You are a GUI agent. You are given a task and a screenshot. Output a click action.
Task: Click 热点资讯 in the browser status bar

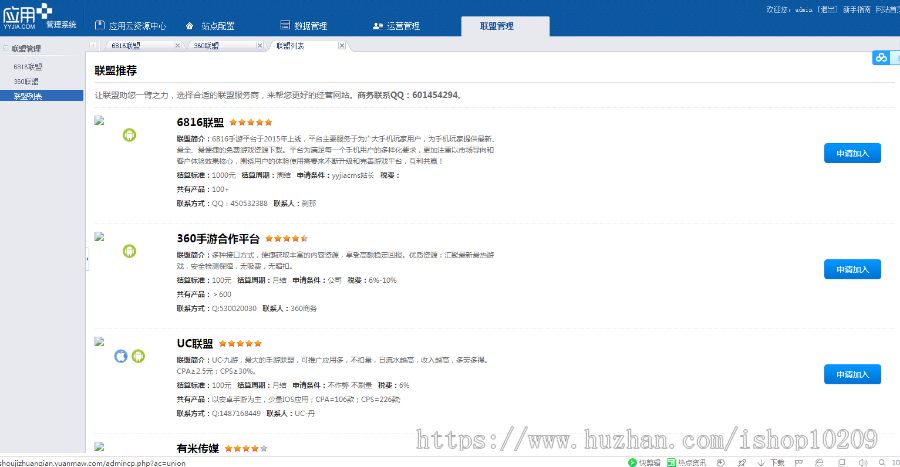(x=686, y=462)
